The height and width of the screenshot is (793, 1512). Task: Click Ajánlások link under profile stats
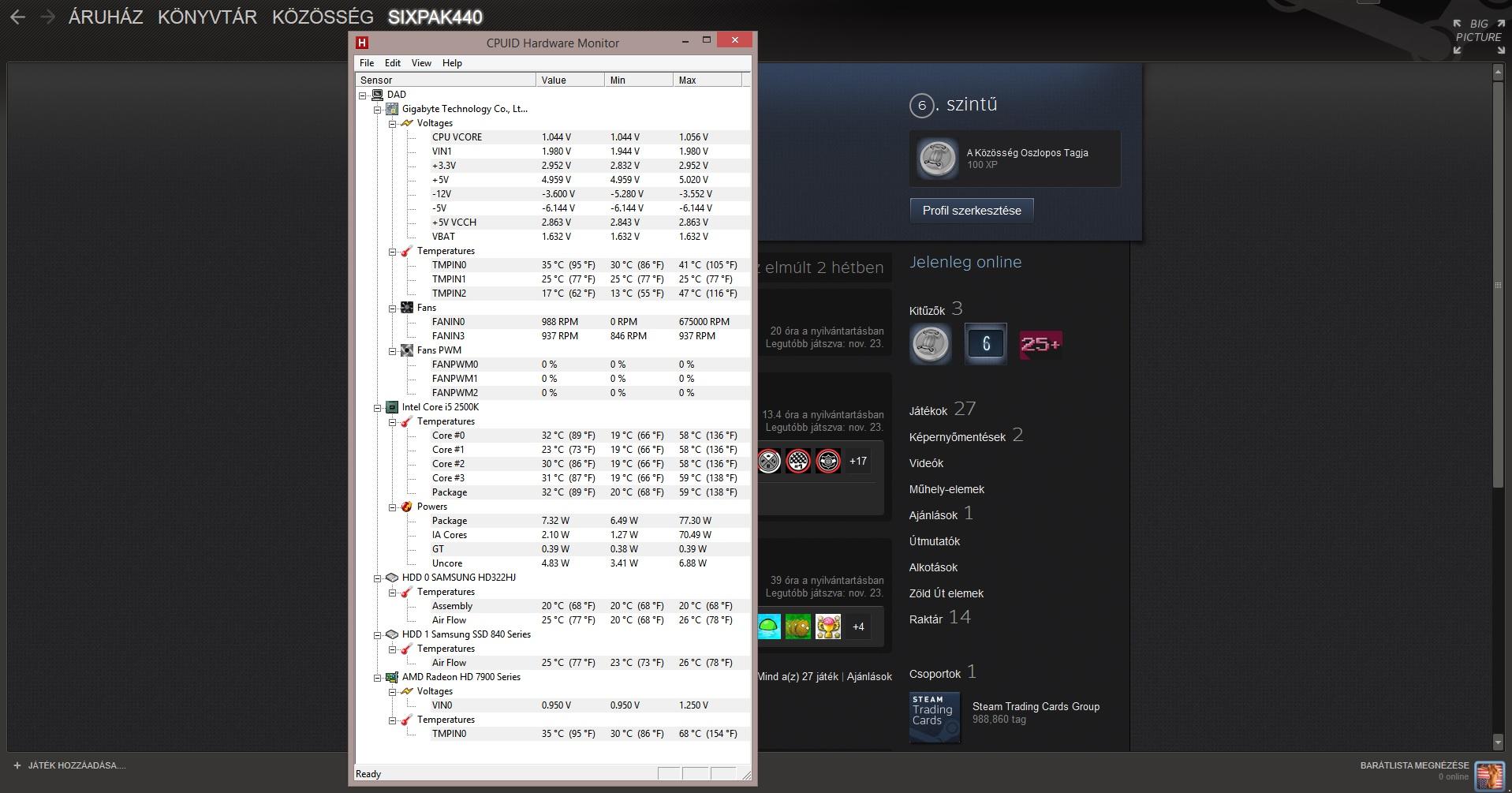[x=933, y=515]
